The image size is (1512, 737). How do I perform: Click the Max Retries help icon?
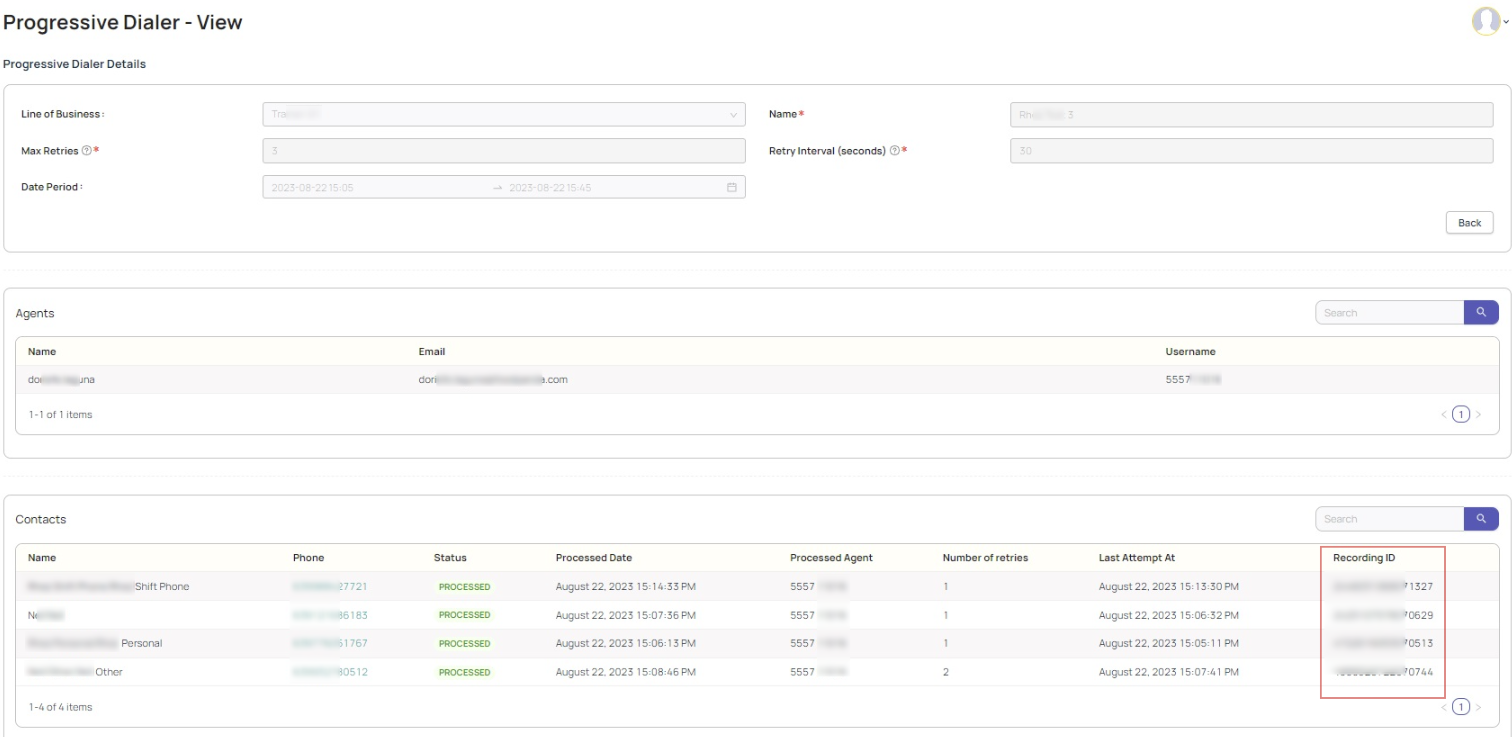click(x=87, y=151)
